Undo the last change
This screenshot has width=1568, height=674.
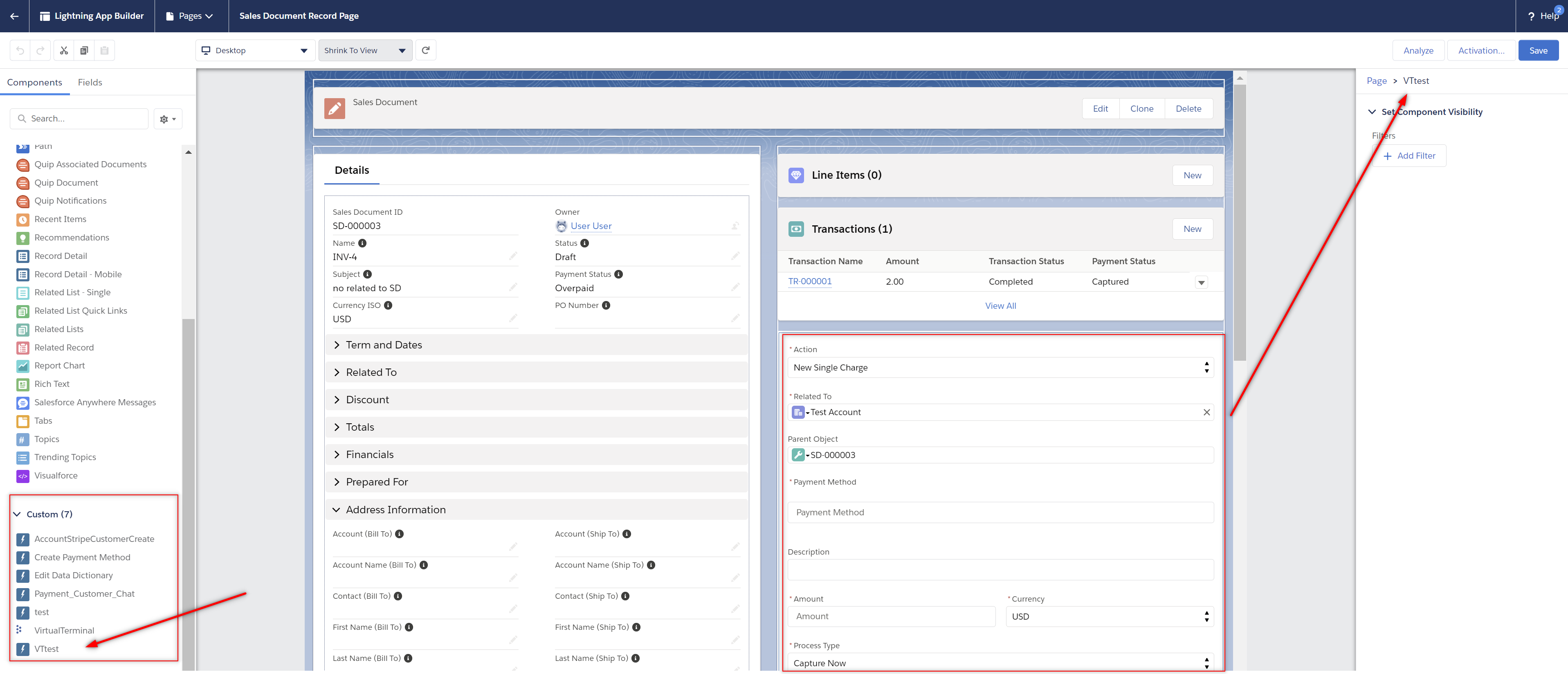[x=20, y=51]
